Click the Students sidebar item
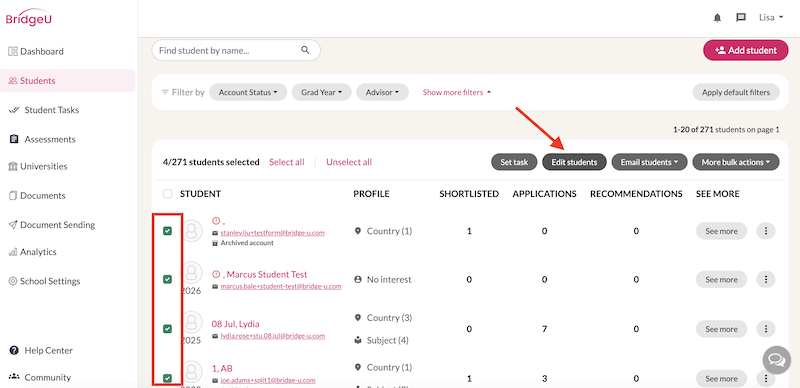This screenshot has width=800, height=388. pyautogui.click(x=67, y=81)
